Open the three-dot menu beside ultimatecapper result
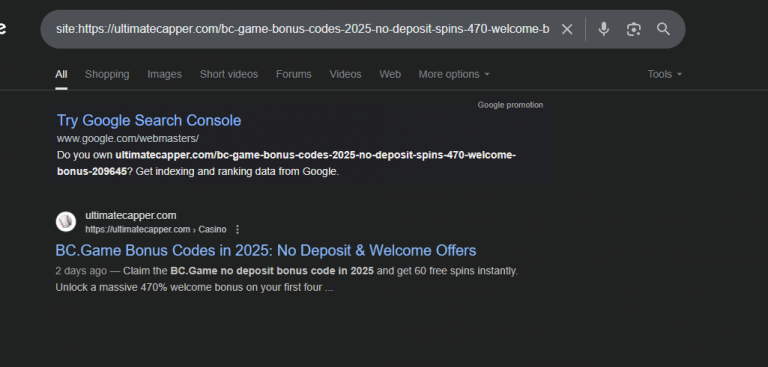 click(238, 229)
